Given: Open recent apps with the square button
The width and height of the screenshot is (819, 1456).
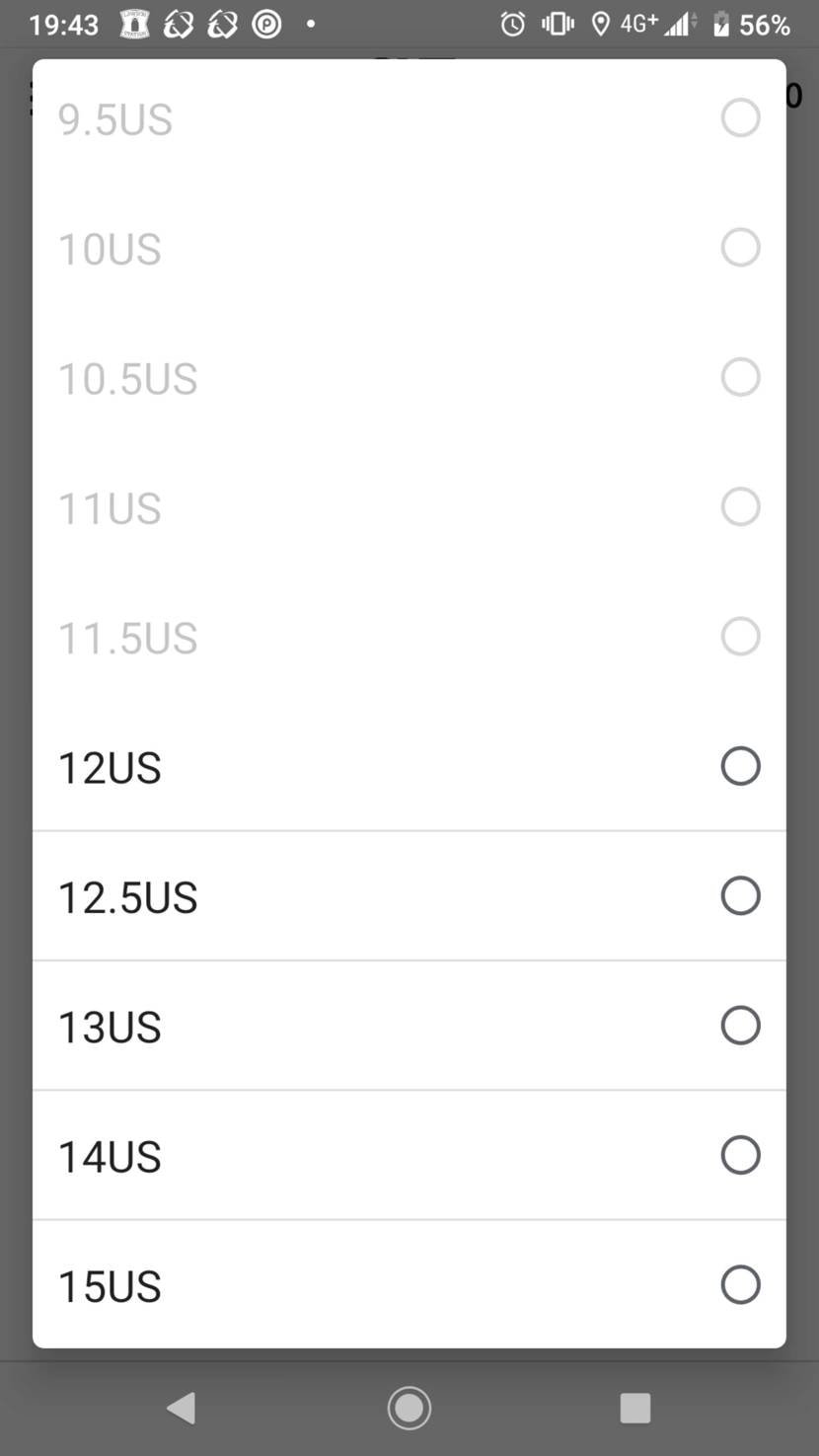Looking at the screenshot, I should (x=634, y=1408).
